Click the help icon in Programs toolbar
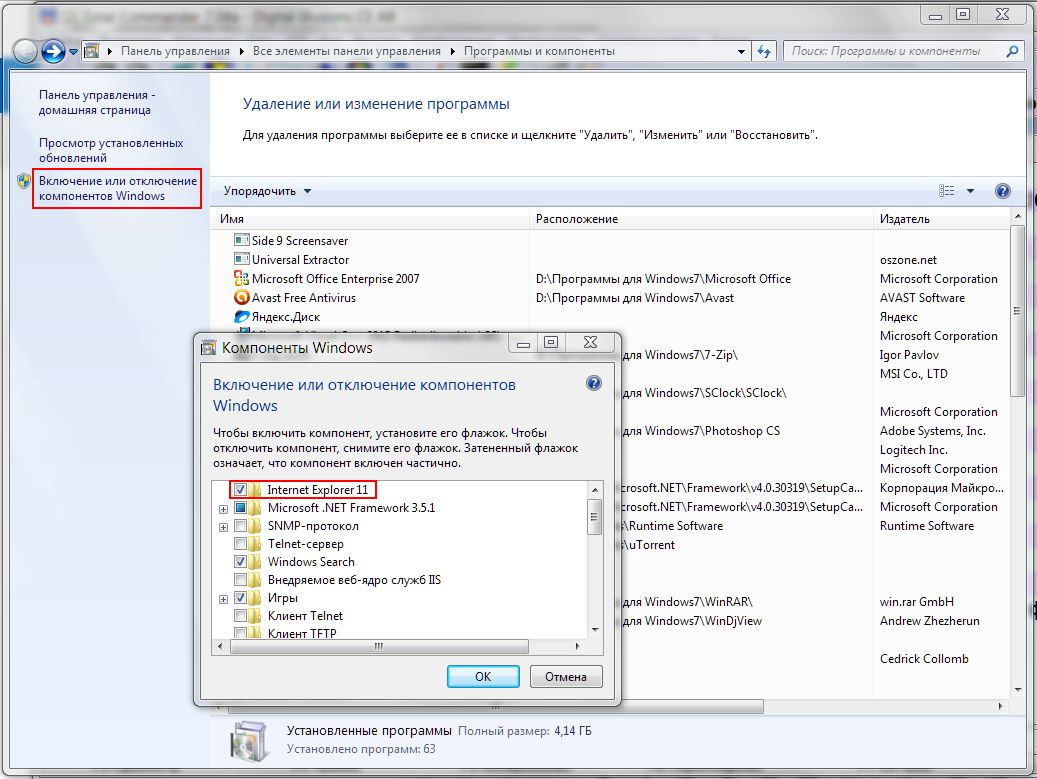The height and width of the screenshot is (779, 1037). pyautogui.click(x=1003, y=191)
